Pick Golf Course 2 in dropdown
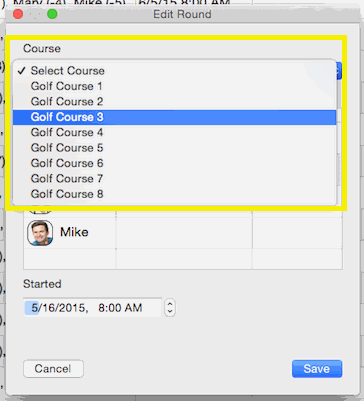 coord(174,102)
